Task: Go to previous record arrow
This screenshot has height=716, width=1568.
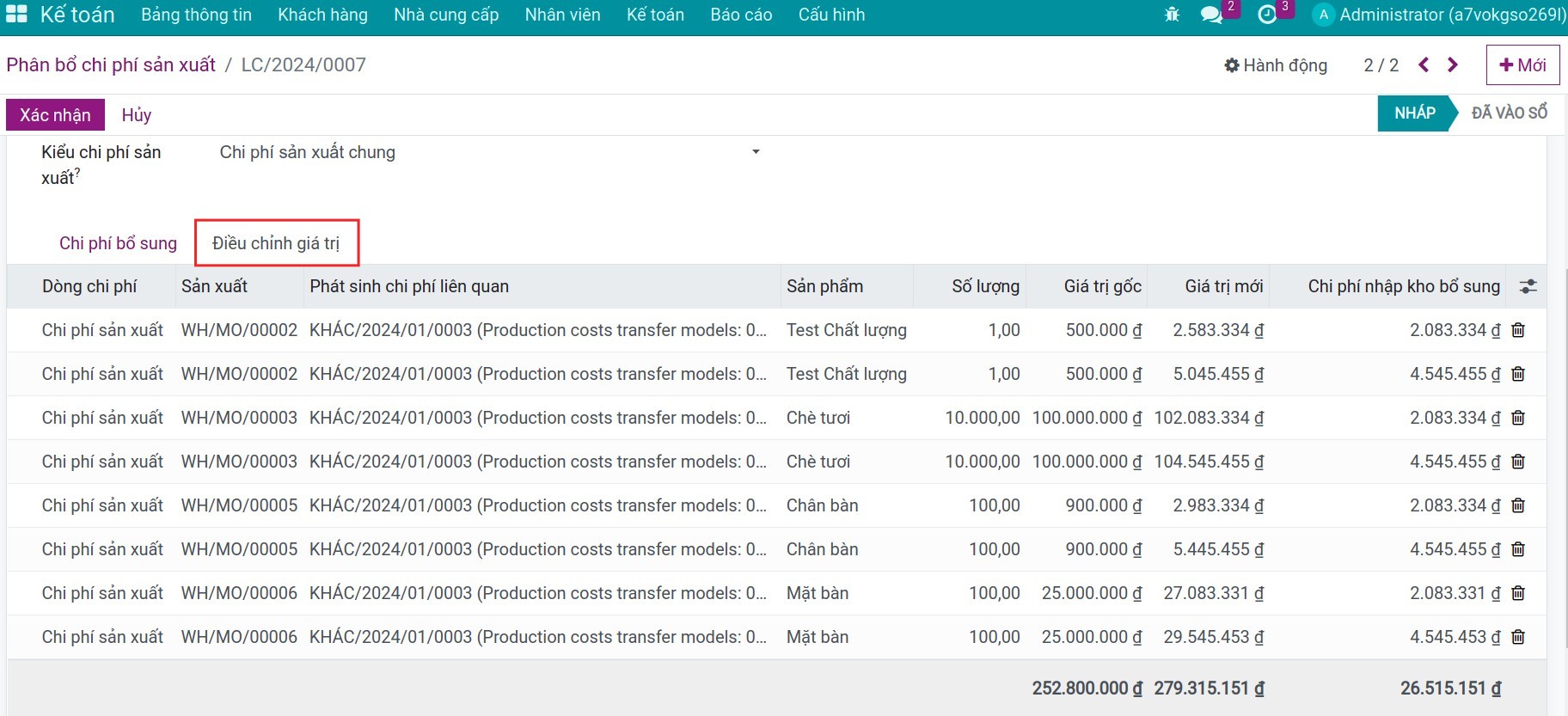Action: click(x=1424, y=65)
